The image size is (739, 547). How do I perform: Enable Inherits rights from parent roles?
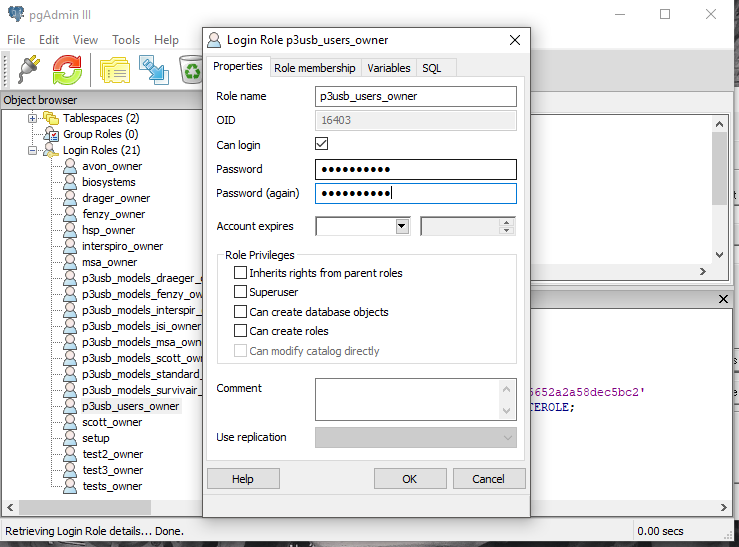pos(240,273)
